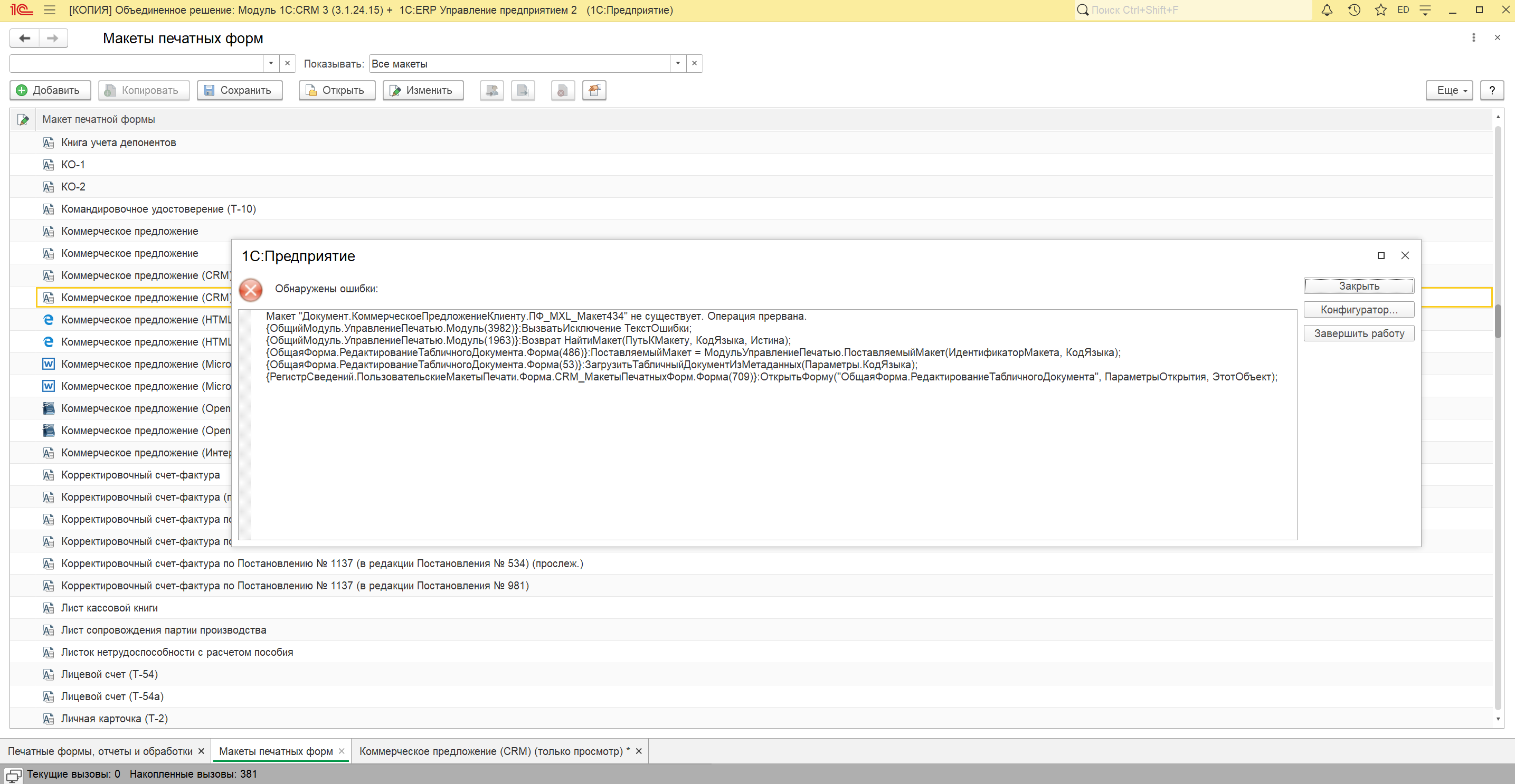Click Word icon of first Коммерческое предложение (Micro row
The height and width of the screenshot is (784, 1515).
click(48, 365)
